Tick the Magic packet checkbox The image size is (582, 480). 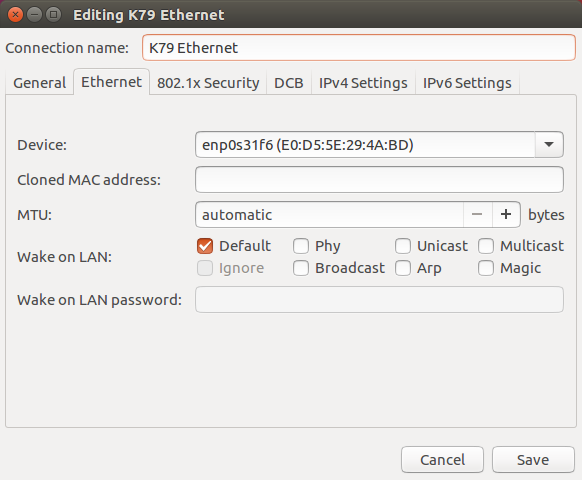click(x=486, y=268)
